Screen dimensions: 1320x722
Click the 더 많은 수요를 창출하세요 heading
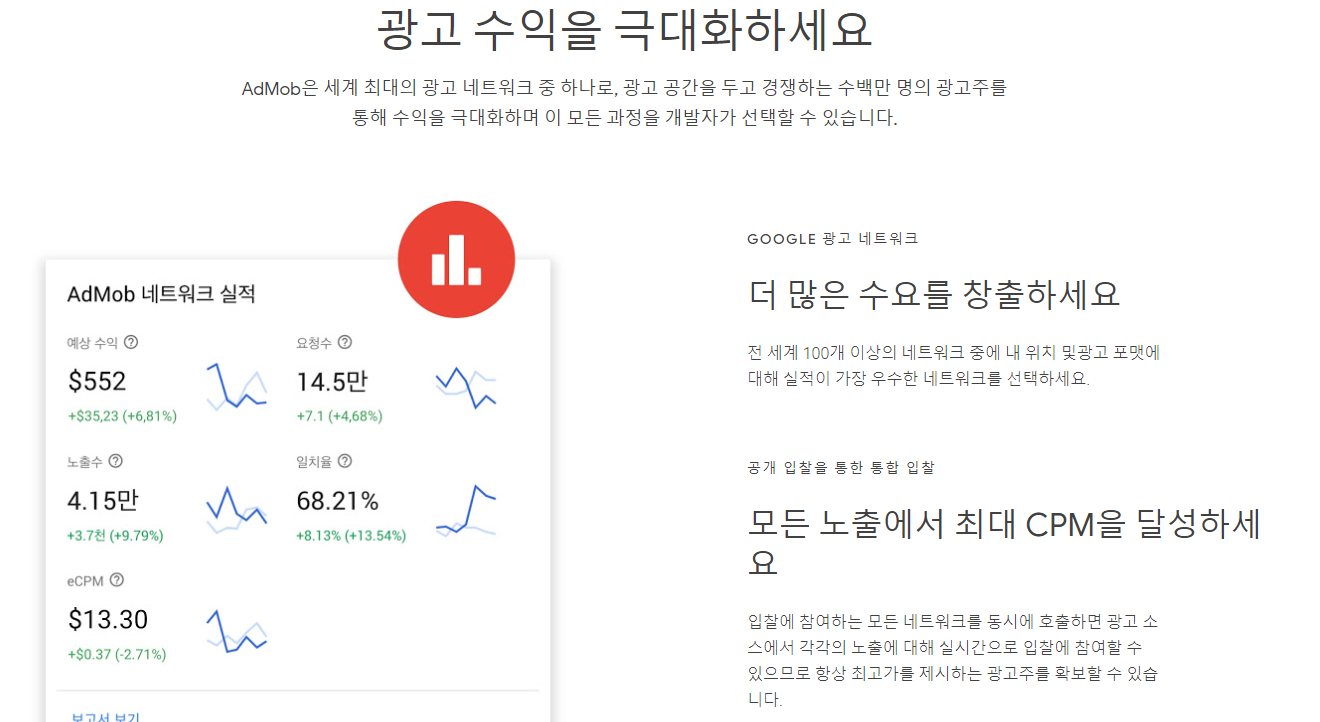click(934, 294)
